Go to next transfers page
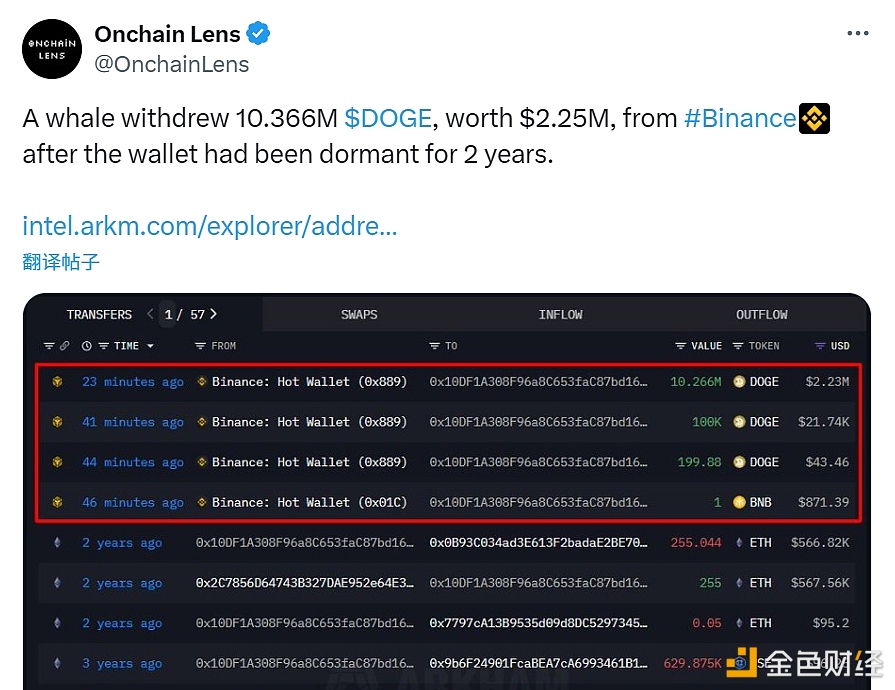 click(x=214, y=314)
